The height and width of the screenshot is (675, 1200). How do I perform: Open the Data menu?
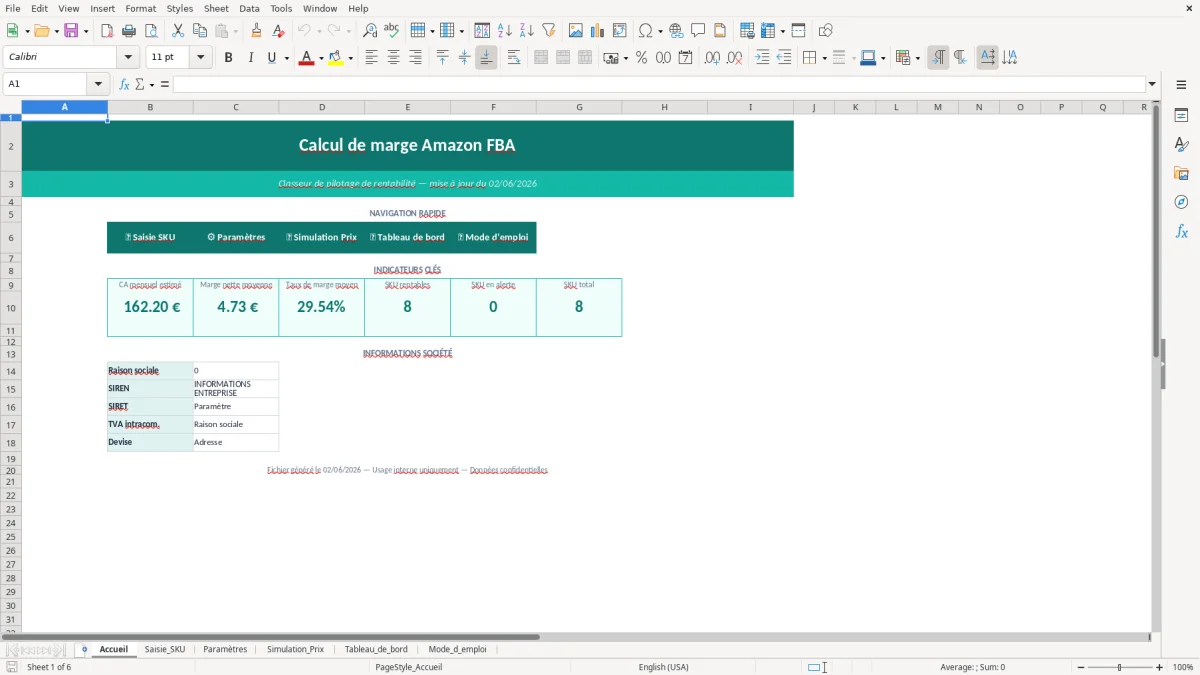tap(249, 8)
